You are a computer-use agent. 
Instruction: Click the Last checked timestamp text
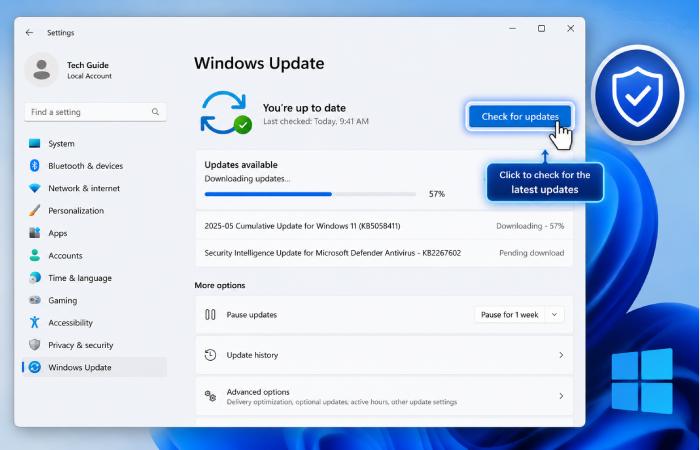pyautogui.click(x=316, y=121)
